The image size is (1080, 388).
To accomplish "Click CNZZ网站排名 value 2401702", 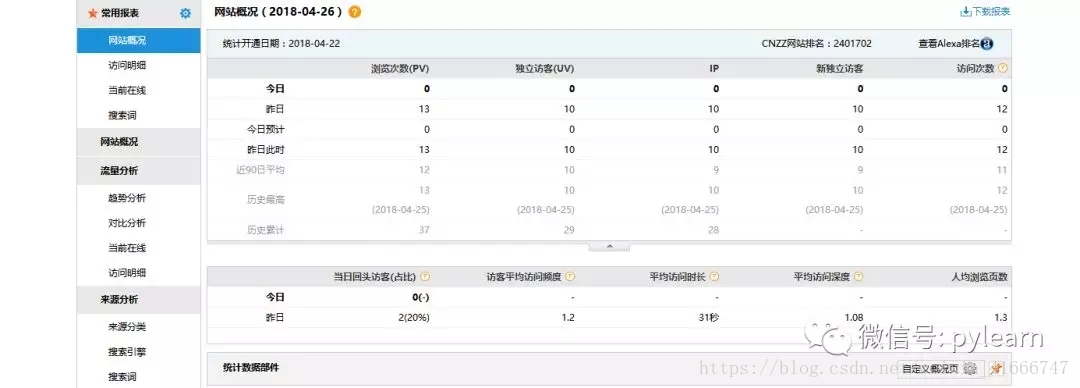I will click(x=852, y=43).
